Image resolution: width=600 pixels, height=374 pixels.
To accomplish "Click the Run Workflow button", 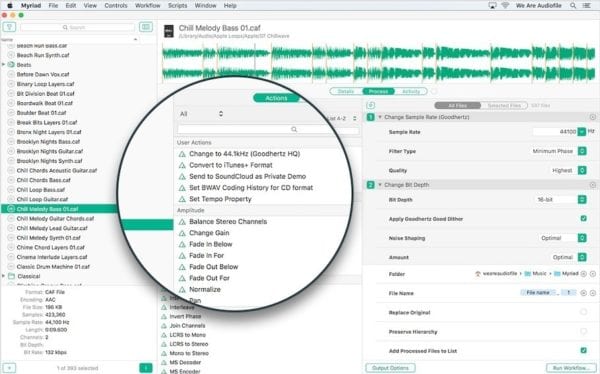I will 572,368.
